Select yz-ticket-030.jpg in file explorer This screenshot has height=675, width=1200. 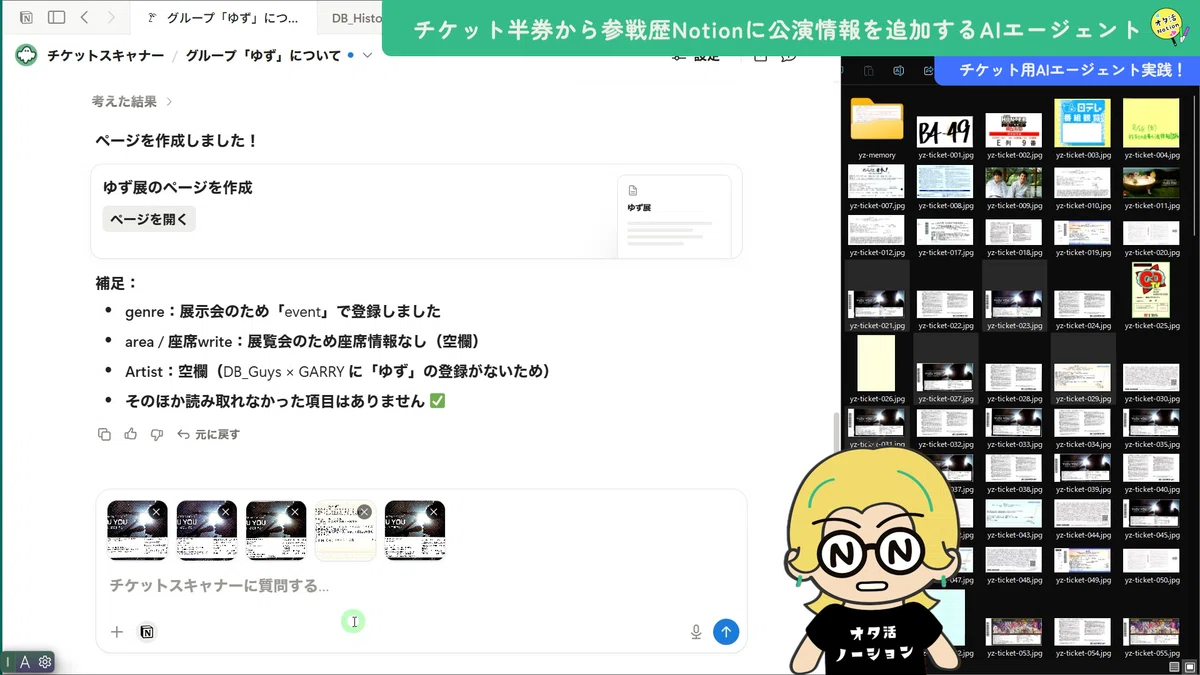tap(1152, 382)
